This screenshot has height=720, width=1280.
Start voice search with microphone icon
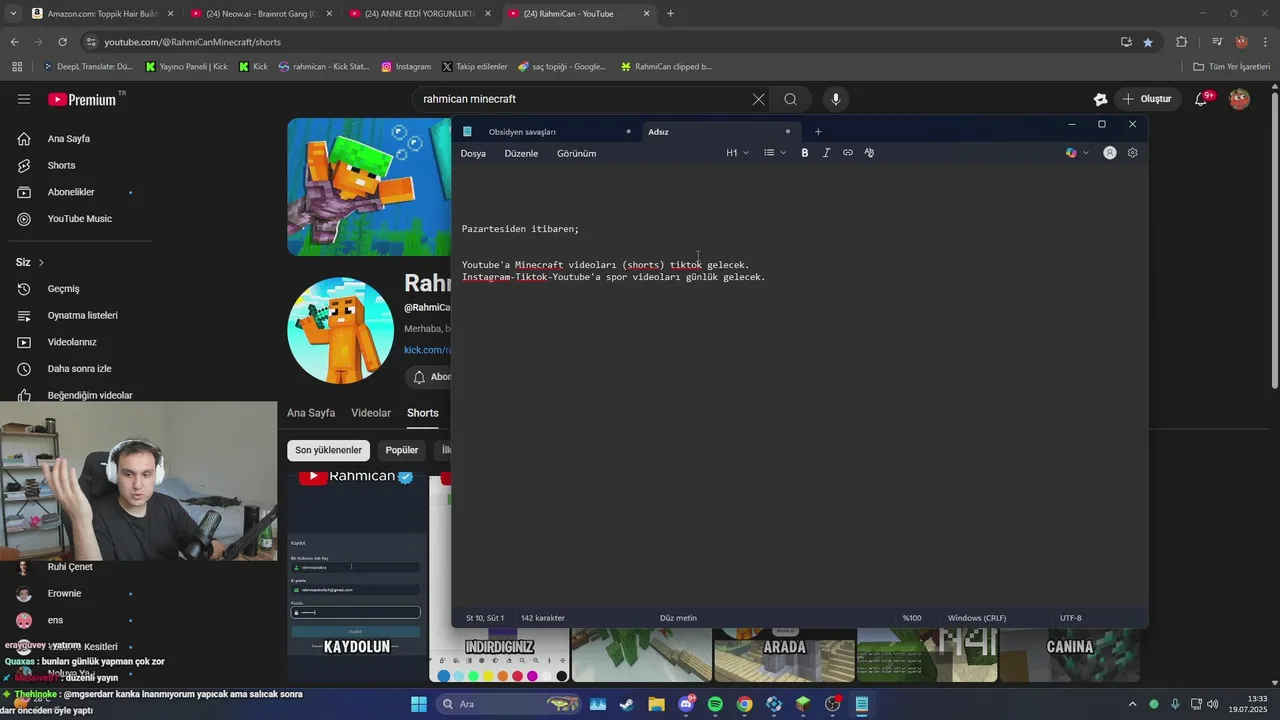point(836,99)
